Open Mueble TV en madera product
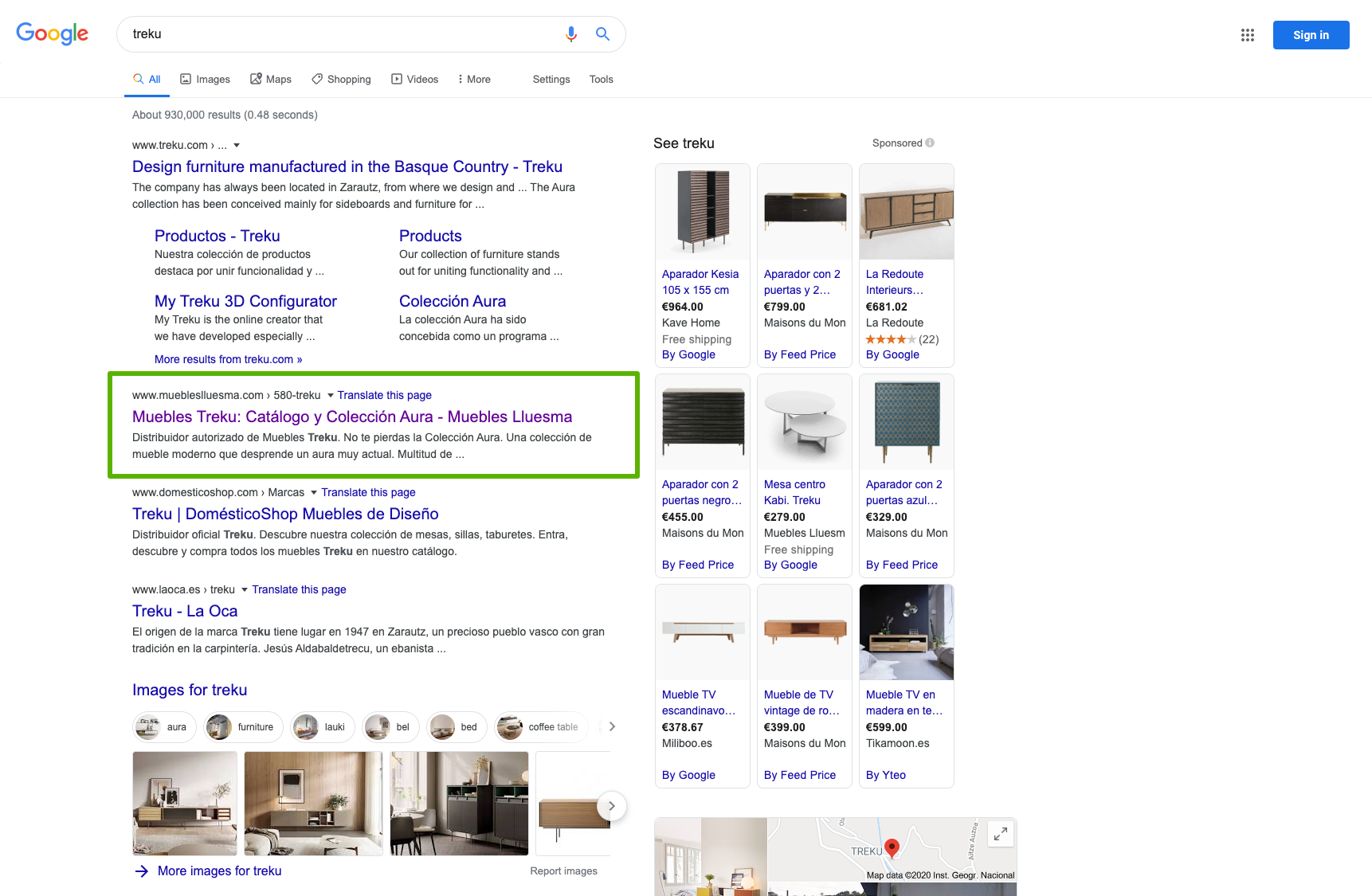This screenshot has height=896, width=1372. [x=904, y=702]
